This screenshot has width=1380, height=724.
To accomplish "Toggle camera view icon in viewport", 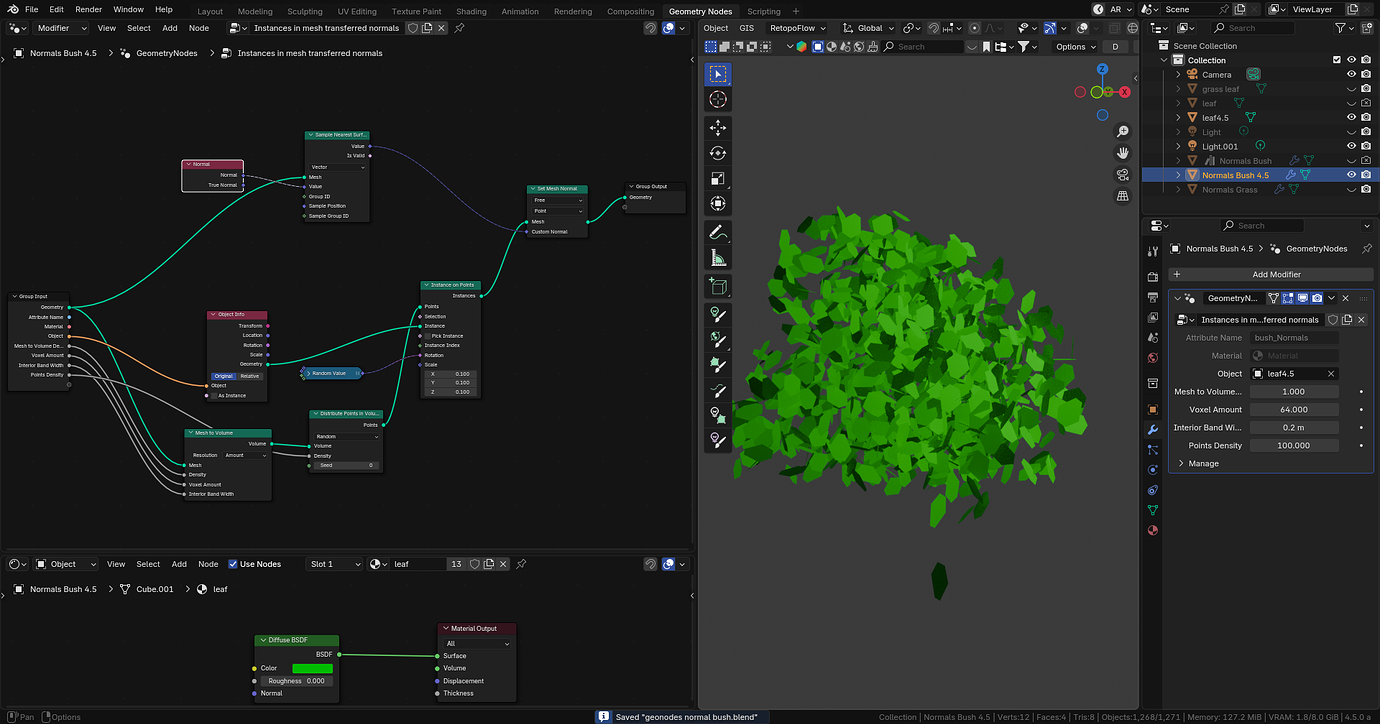I will tap(1123, 174).
